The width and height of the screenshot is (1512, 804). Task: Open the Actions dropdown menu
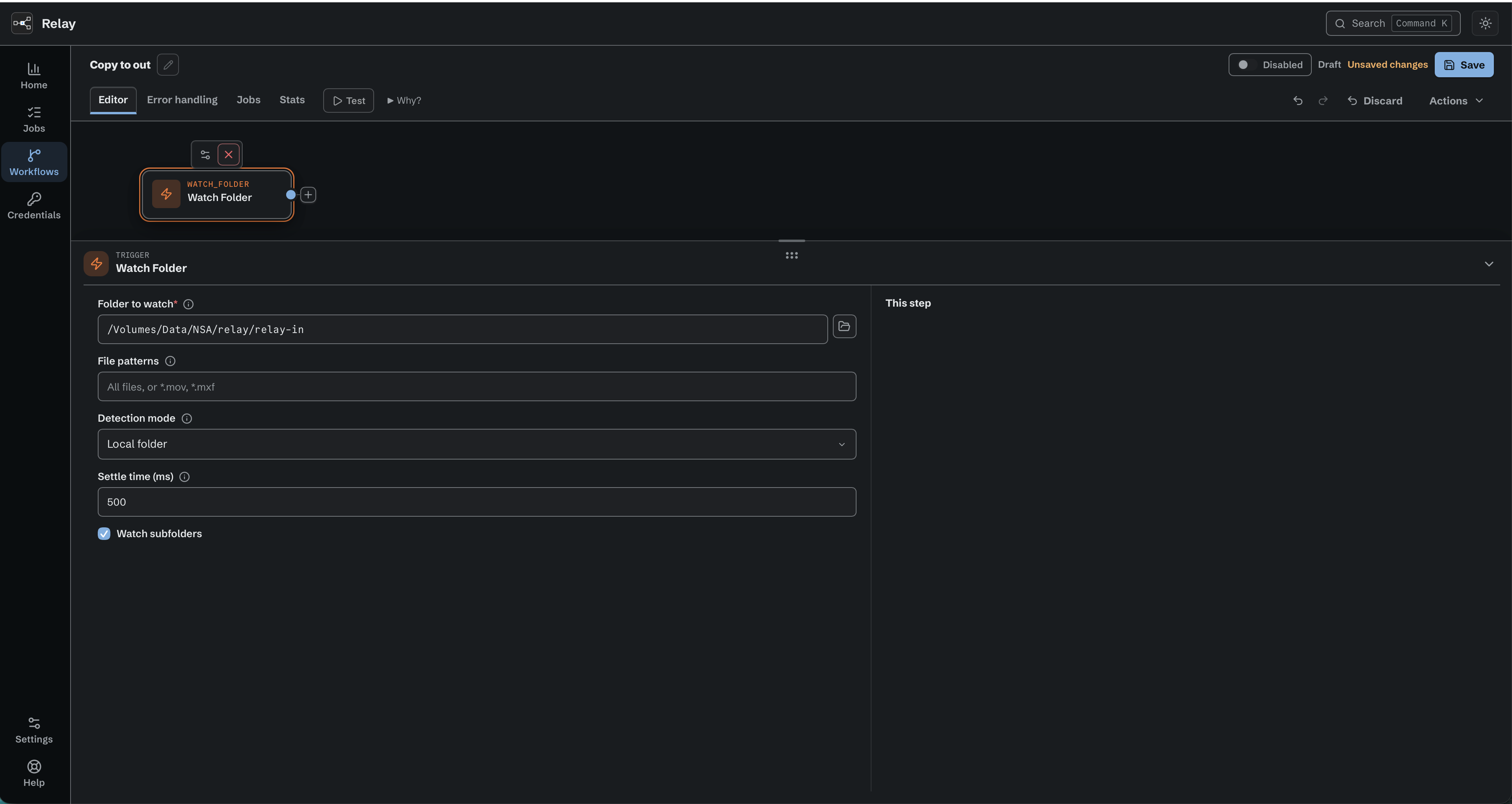click(1456, 101)
